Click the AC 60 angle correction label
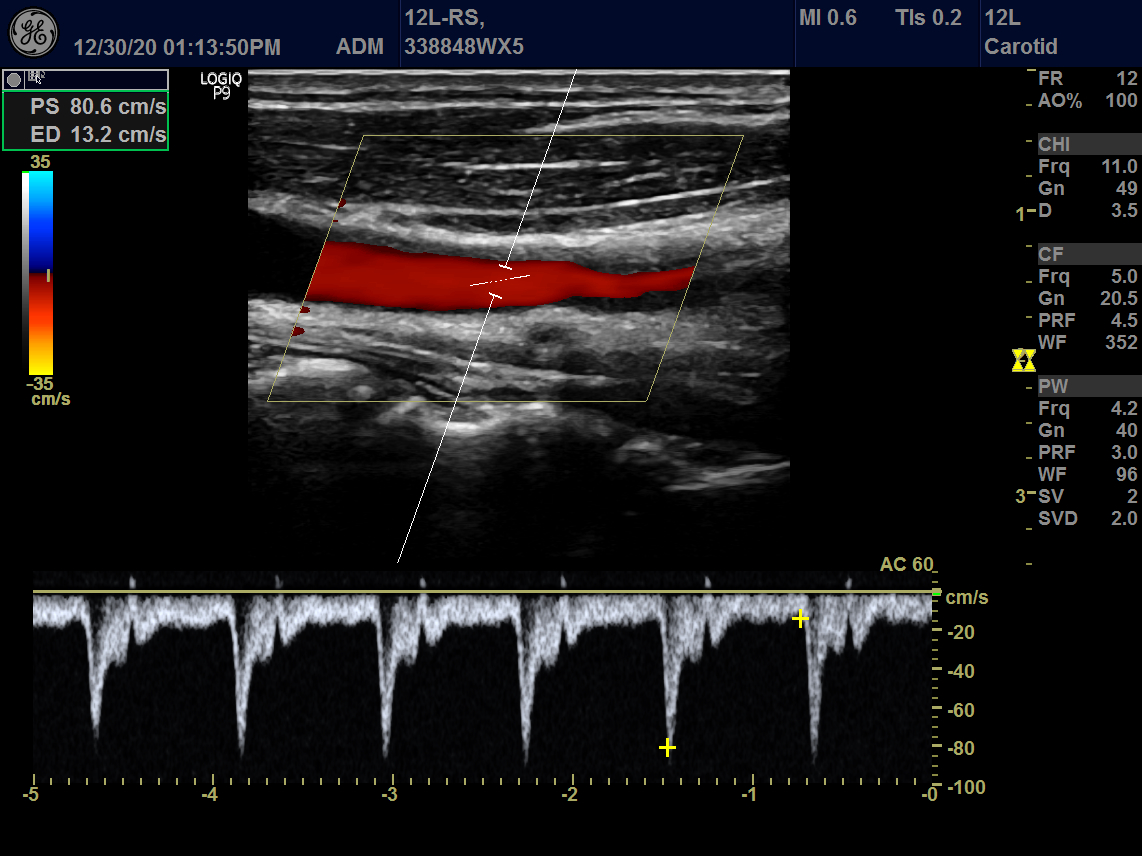Screen dimensions: 1142x856 (x=906, y=565)
